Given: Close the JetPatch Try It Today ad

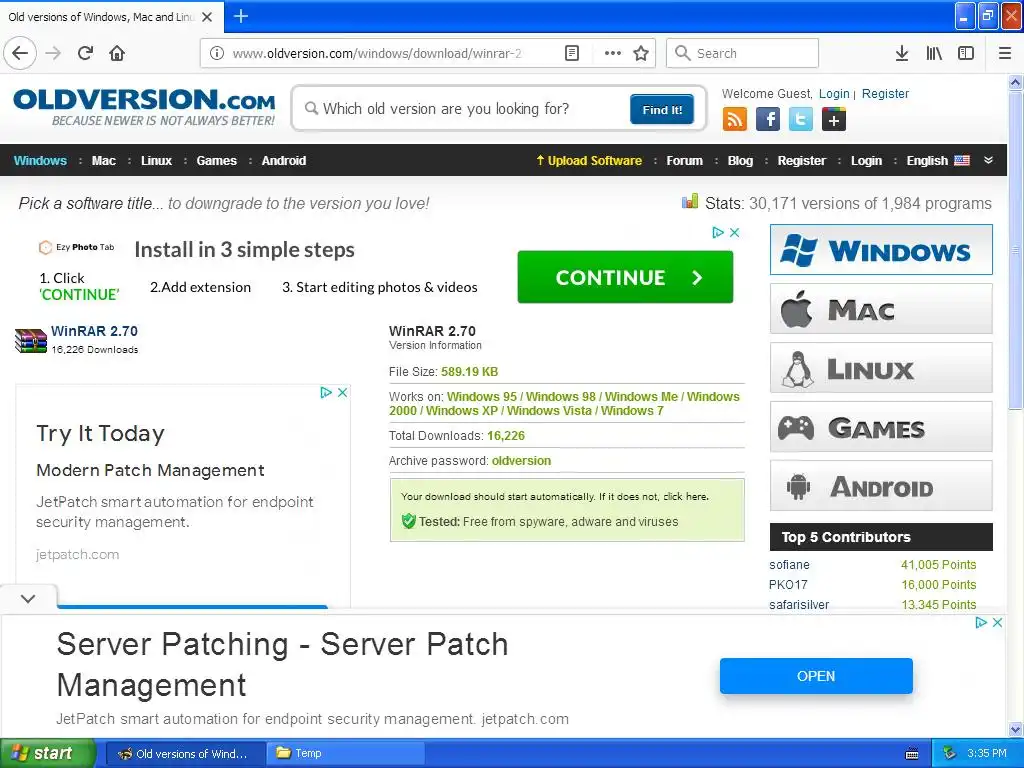Looking at the screenshot, I should [x=342, y=392].
